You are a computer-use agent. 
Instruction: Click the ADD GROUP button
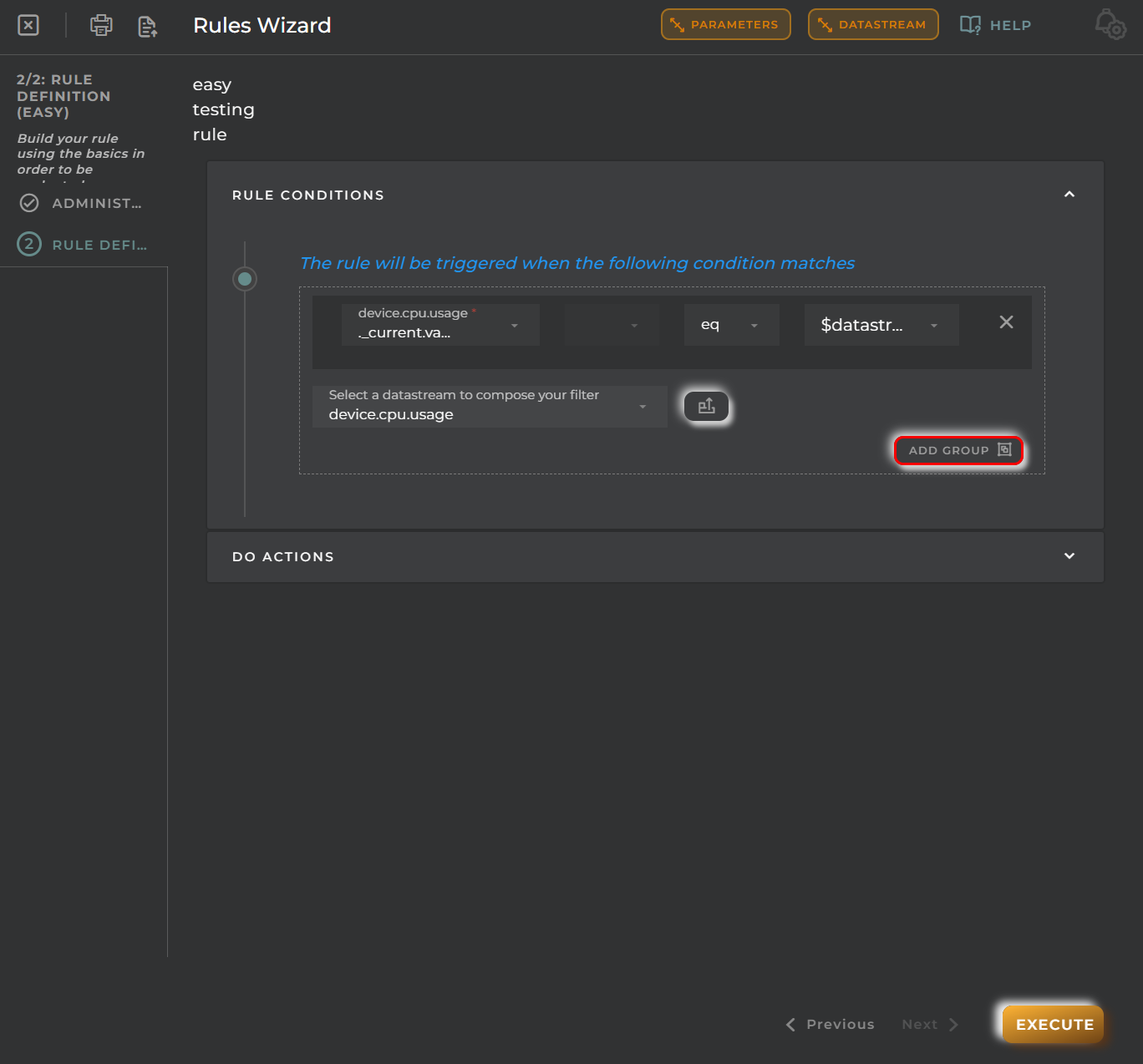tap(958, 450)
